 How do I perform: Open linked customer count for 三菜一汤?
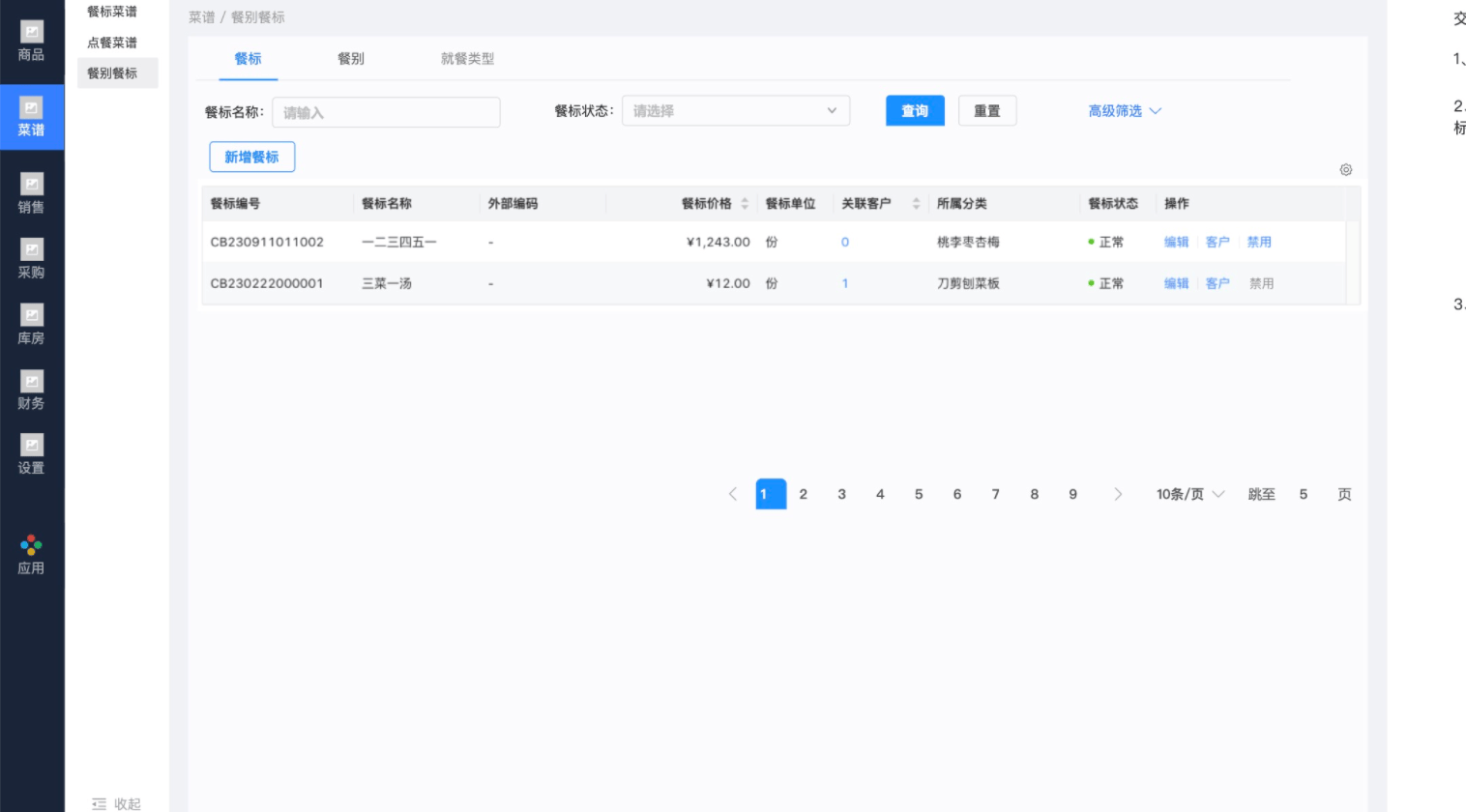(845, 284)
